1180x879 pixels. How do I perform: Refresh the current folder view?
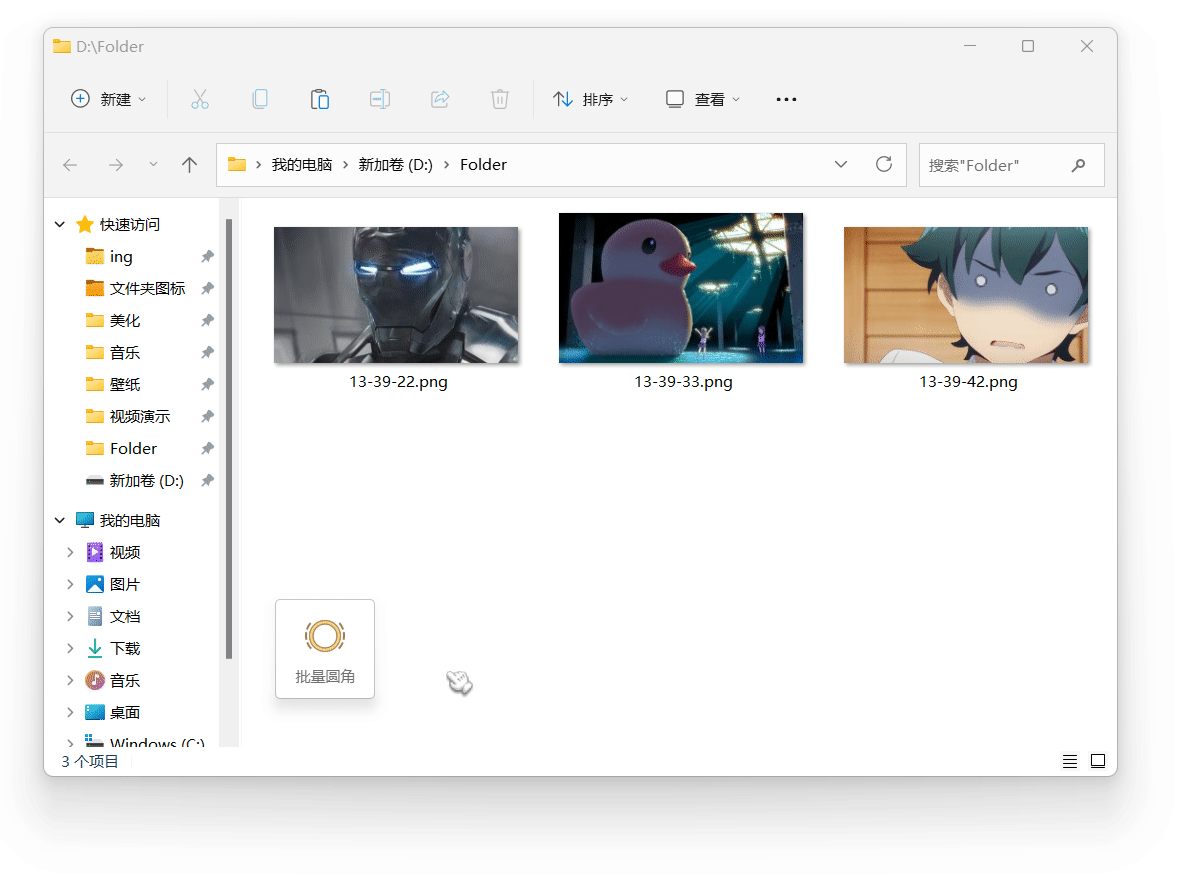[884, 164]
